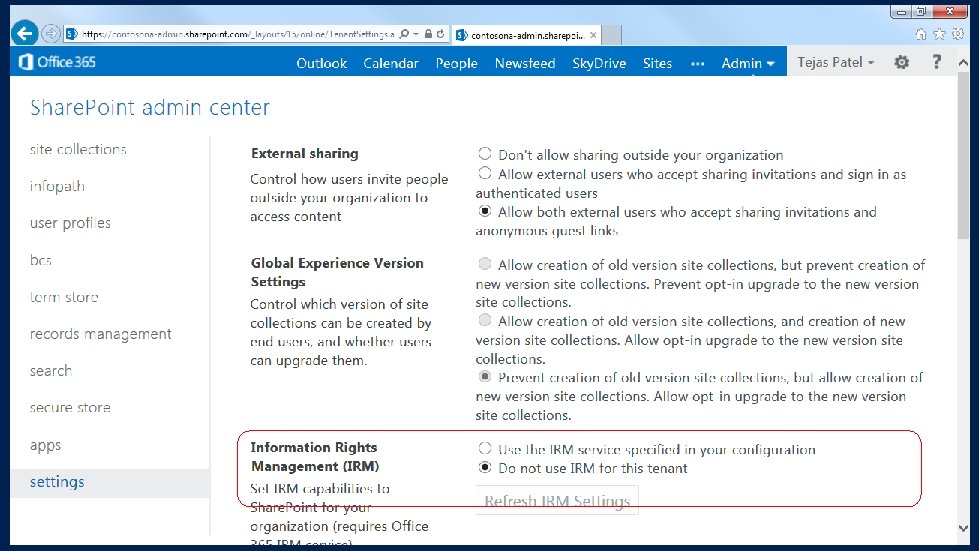Go to People

[x=456, y=63]
